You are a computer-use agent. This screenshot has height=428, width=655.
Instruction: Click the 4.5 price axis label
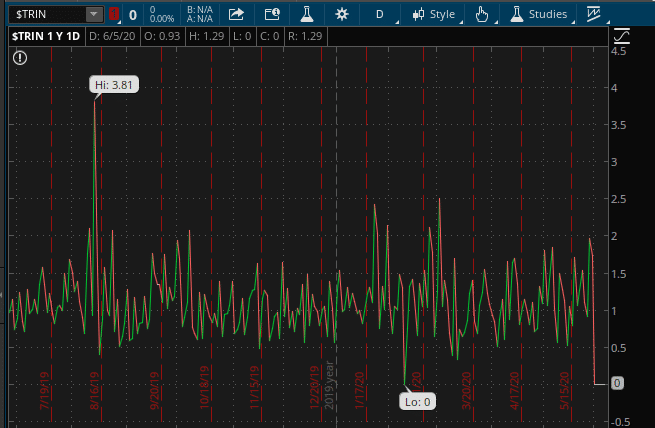(618, 51)
